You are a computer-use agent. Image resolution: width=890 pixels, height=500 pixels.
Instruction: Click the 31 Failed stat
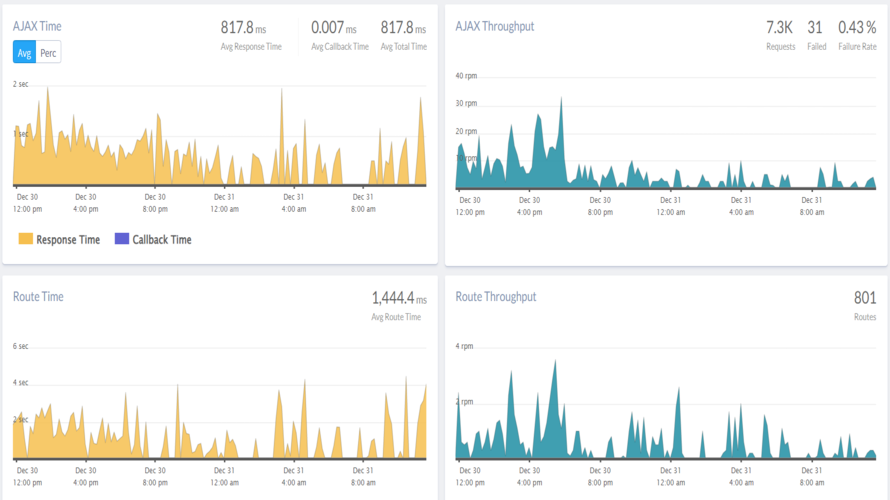[816, 35]
